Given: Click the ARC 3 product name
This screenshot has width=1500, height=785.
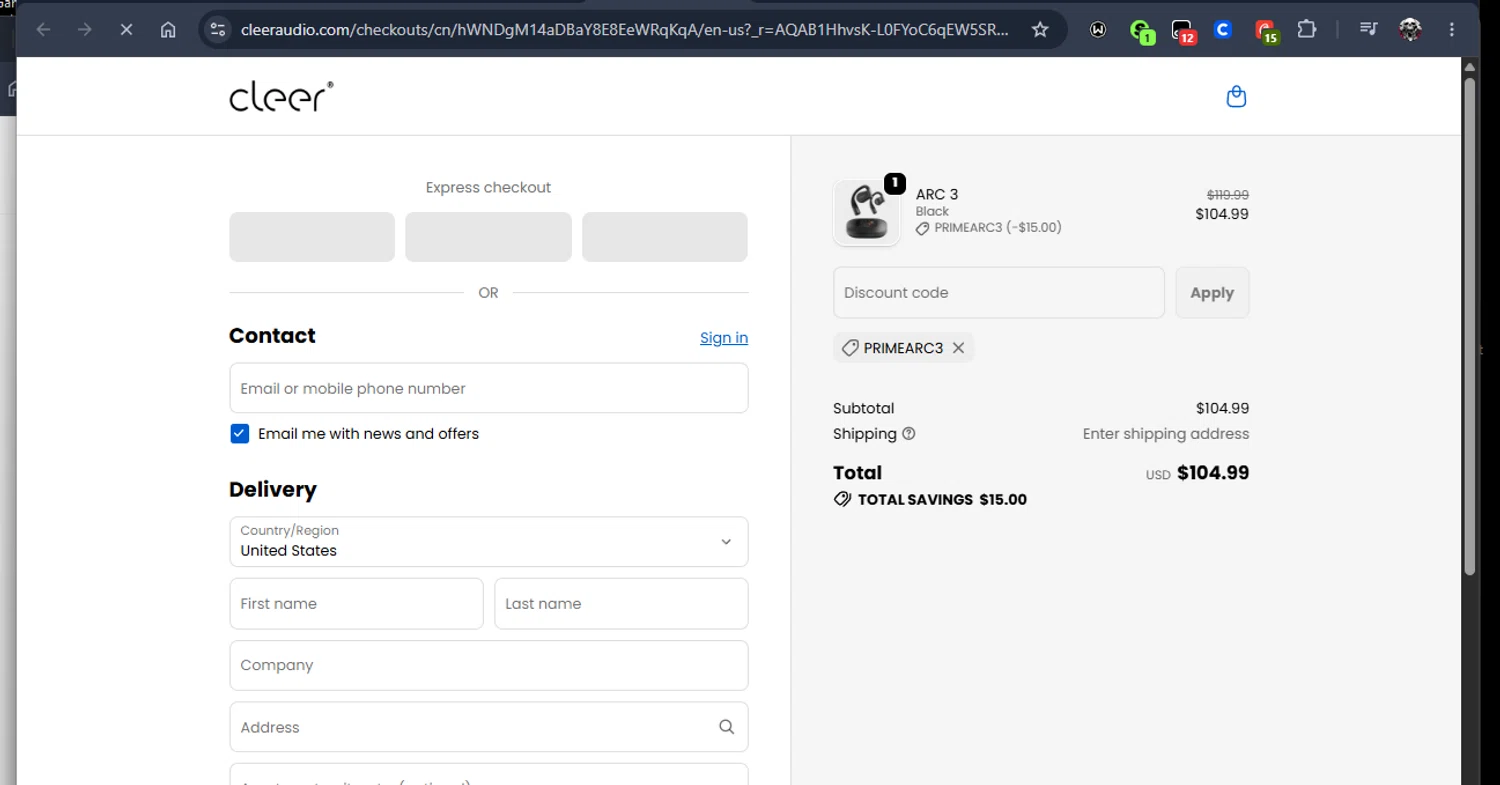Looking at the screenshot, I should (937, 194).
